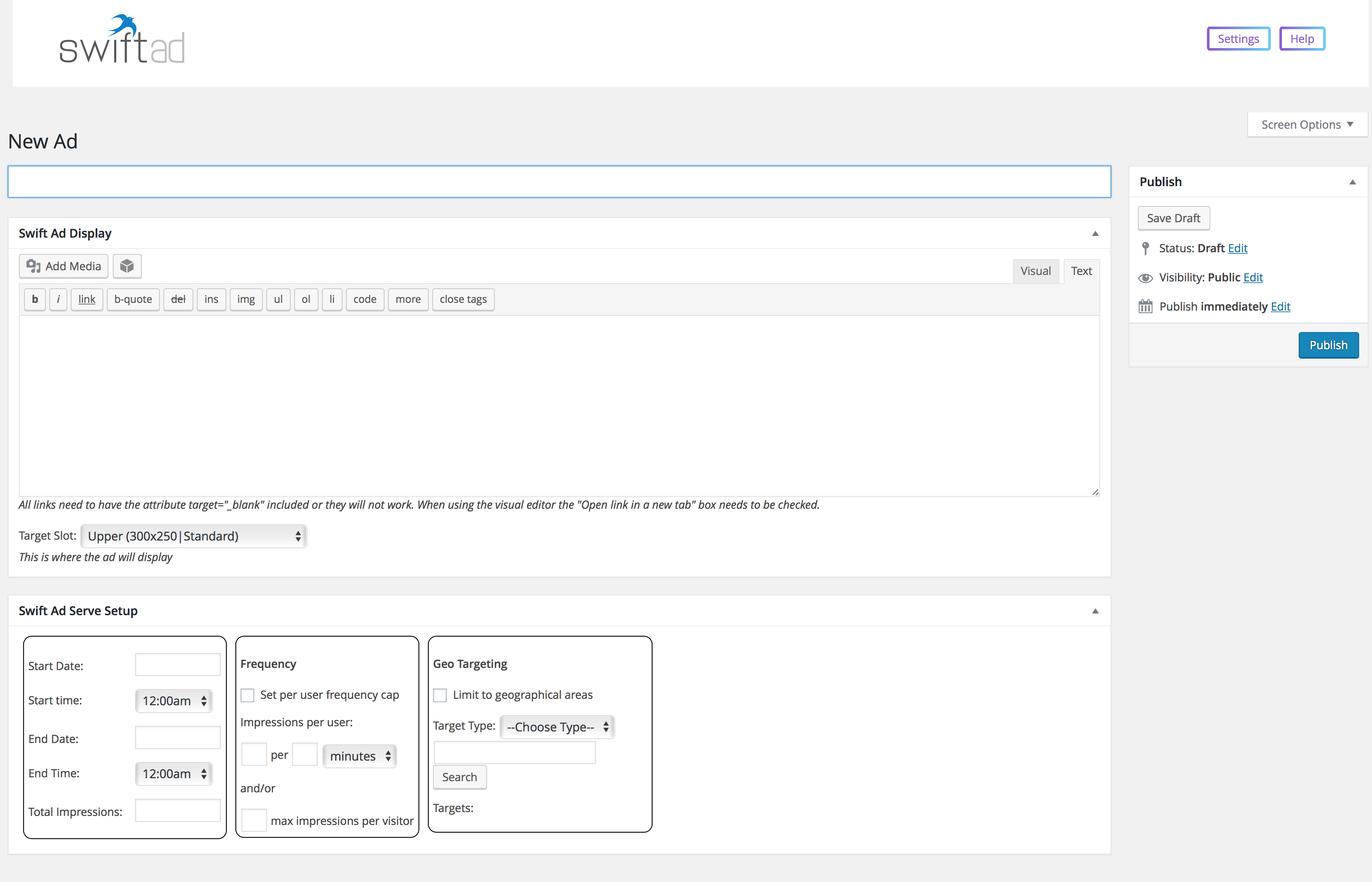Screen dimensions: 1372x882
Task: Expand Screen Options panel
Action: [x=1307, y=125]
